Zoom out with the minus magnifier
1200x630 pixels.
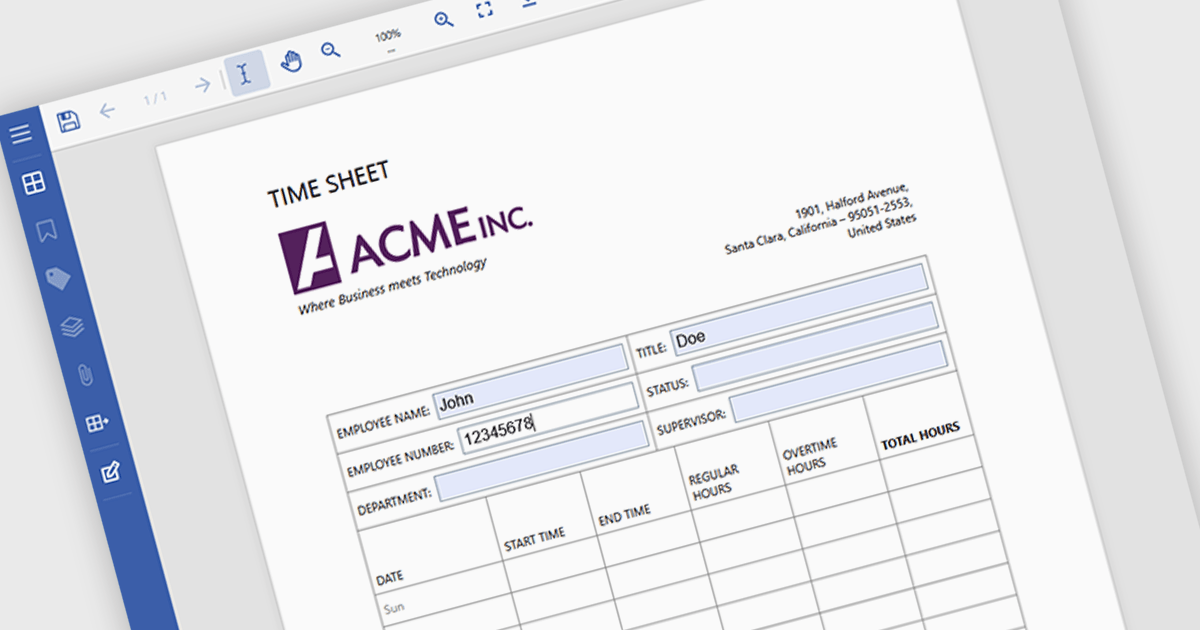[x=330, y=50]
